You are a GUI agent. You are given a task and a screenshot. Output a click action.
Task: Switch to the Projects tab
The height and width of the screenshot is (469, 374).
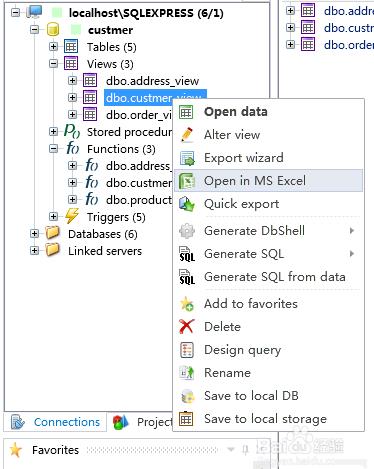(x=141, y=422)
